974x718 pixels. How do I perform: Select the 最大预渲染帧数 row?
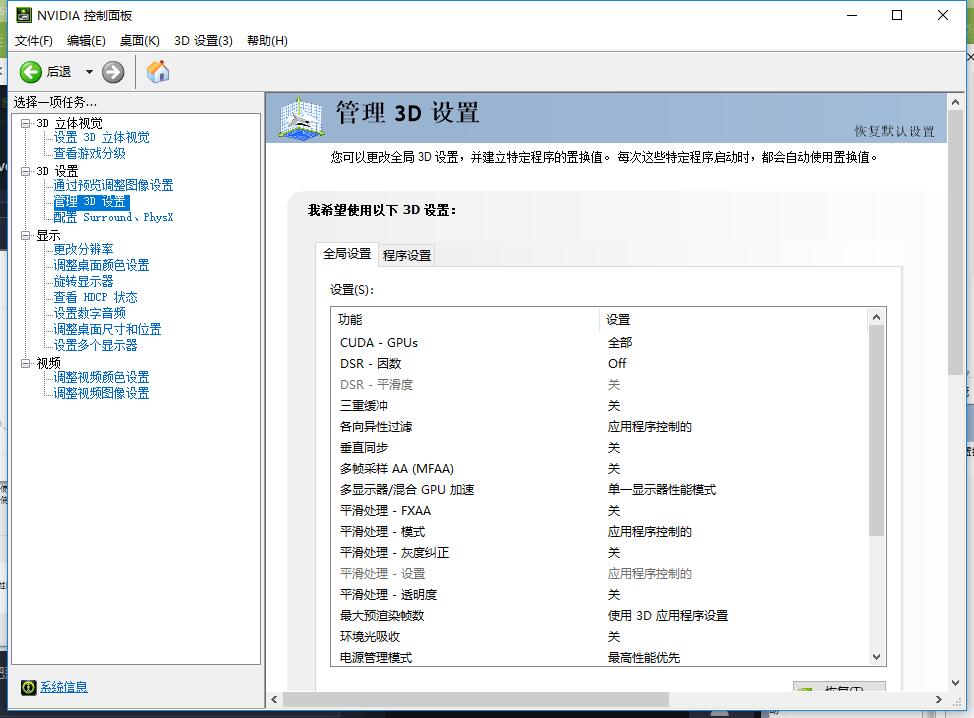coord(599,616)
